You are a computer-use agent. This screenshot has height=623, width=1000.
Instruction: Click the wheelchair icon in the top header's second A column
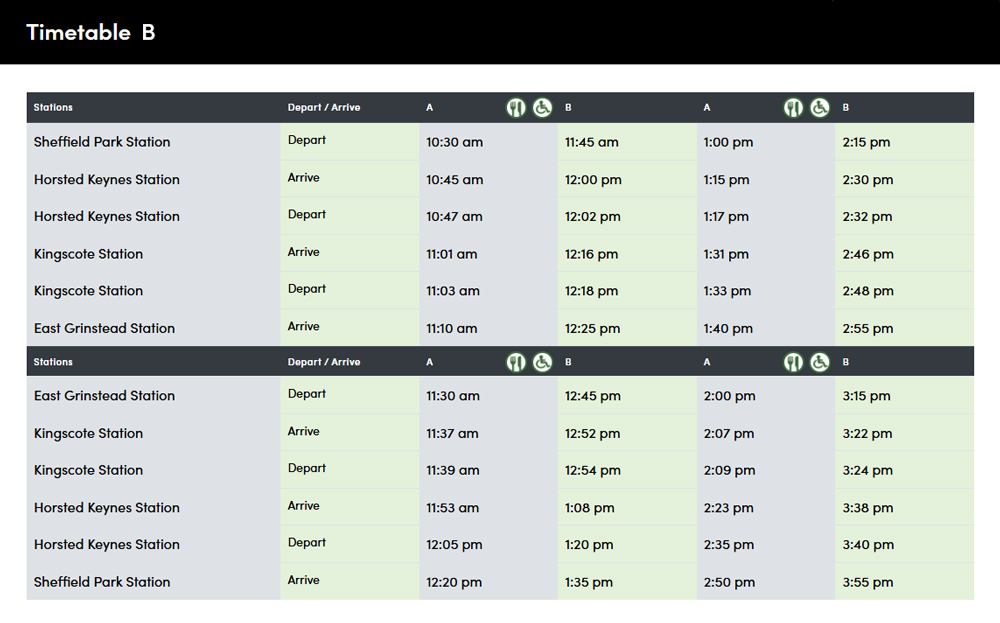tap(820, 108)
